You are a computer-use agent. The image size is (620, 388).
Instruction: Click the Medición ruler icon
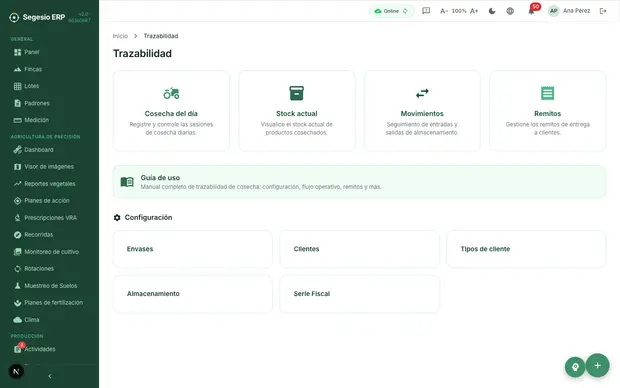[17, 120]
